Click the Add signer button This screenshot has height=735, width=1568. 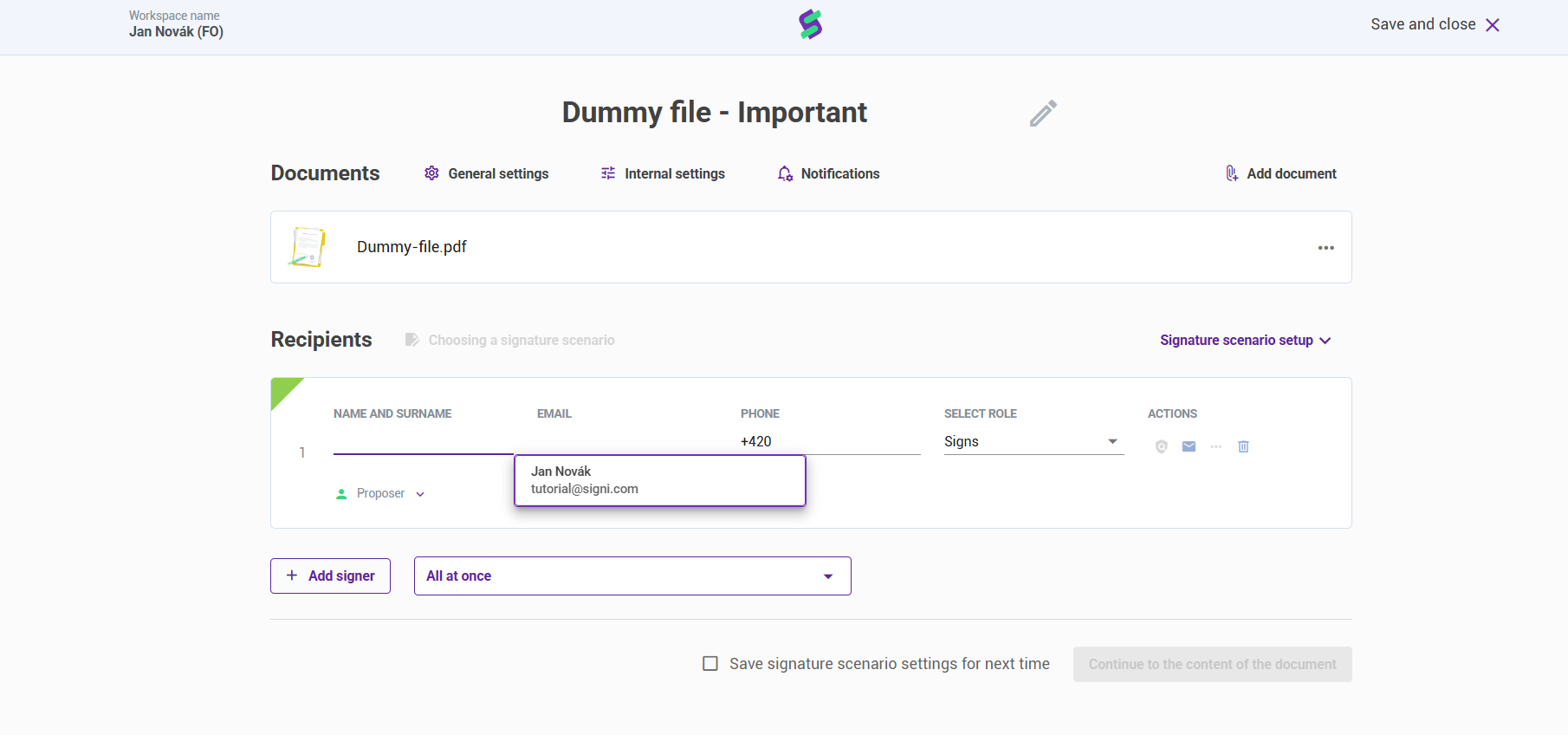point(330,576)
